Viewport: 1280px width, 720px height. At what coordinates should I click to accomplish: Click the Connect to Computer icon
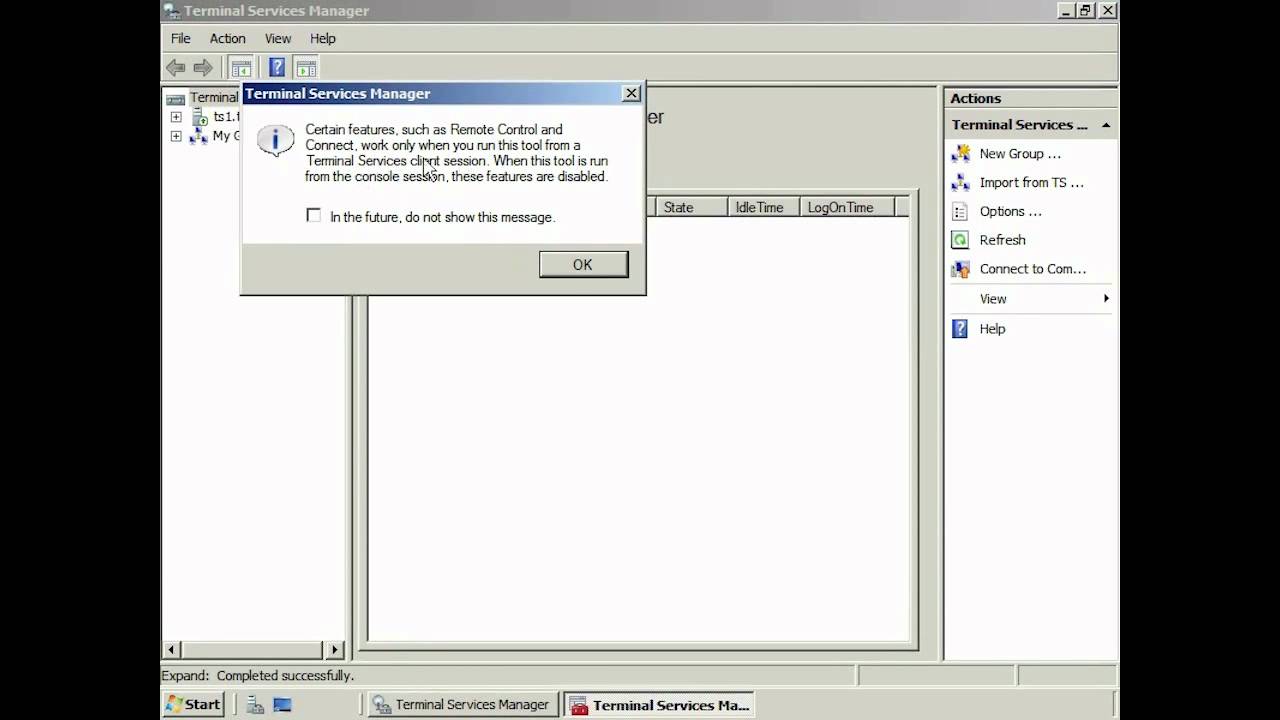pos(960,269)
